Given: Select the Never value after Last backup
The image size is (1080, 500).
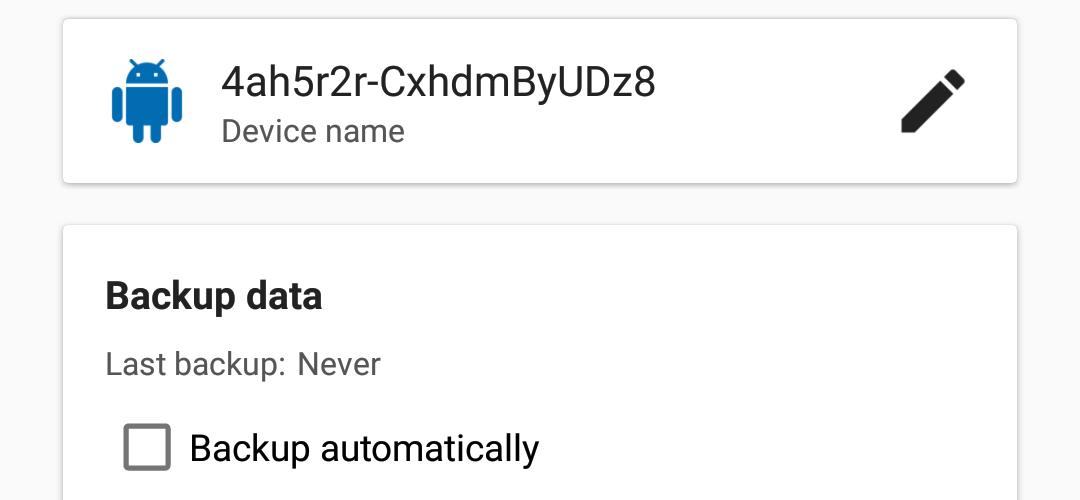Looking at the screenshot, I should [339, 364].
